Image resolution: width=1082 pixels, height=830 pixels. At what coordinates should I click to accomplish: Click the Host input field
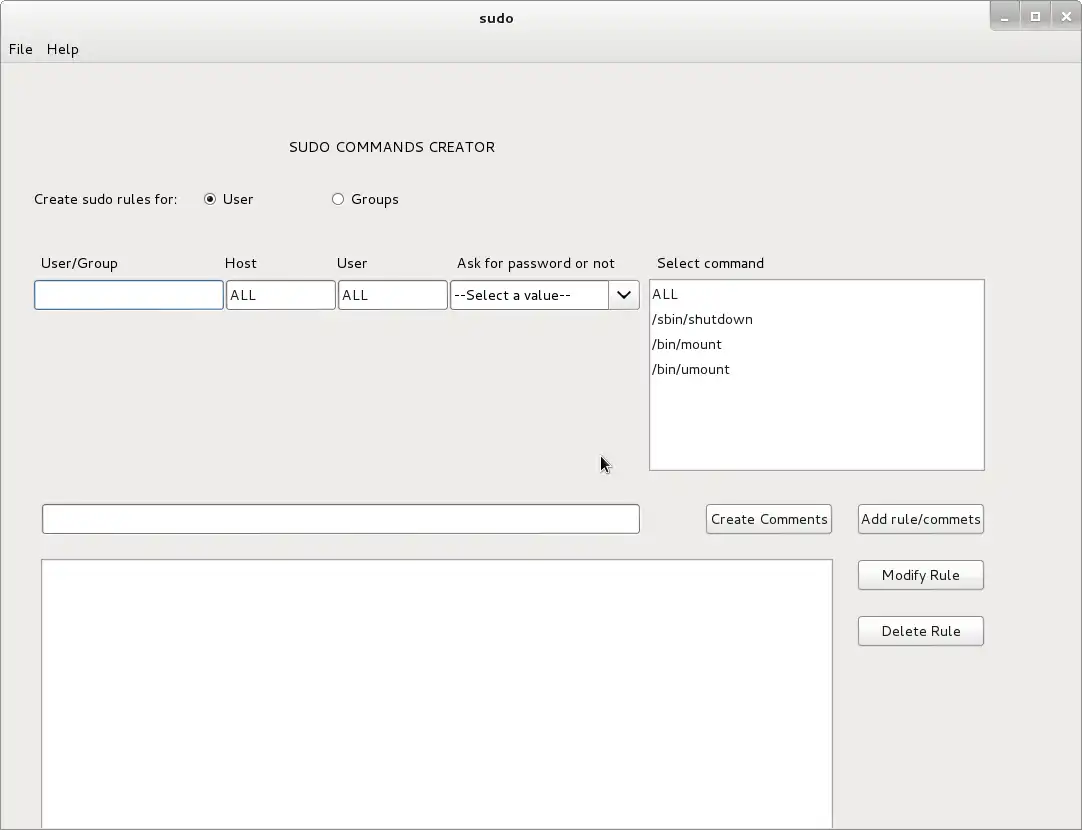click(280, 295)
